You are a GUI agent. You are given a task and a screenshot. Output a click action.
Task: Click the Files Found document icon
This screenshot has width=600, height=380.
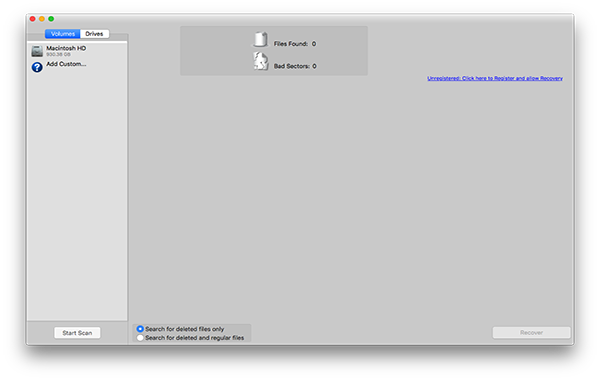pyautogui.click(x=261, y=39)
